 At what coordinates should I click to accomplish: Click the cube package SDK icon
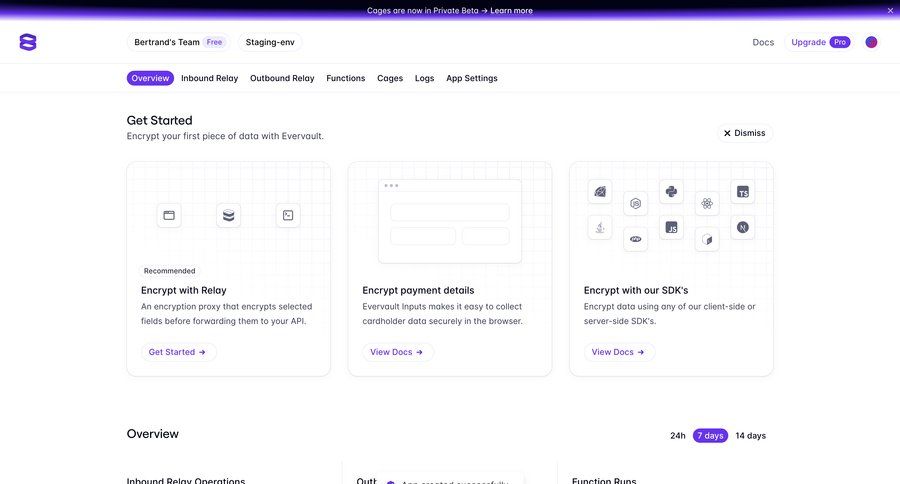click(707, 239)
